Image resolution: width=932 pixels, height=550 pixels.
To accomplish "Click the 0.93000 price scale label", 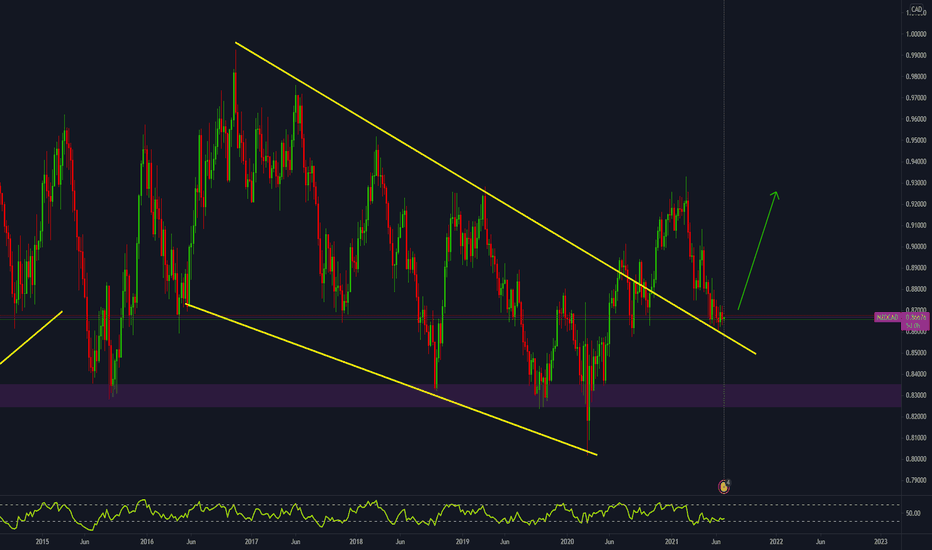I will [x=916, y=183].
